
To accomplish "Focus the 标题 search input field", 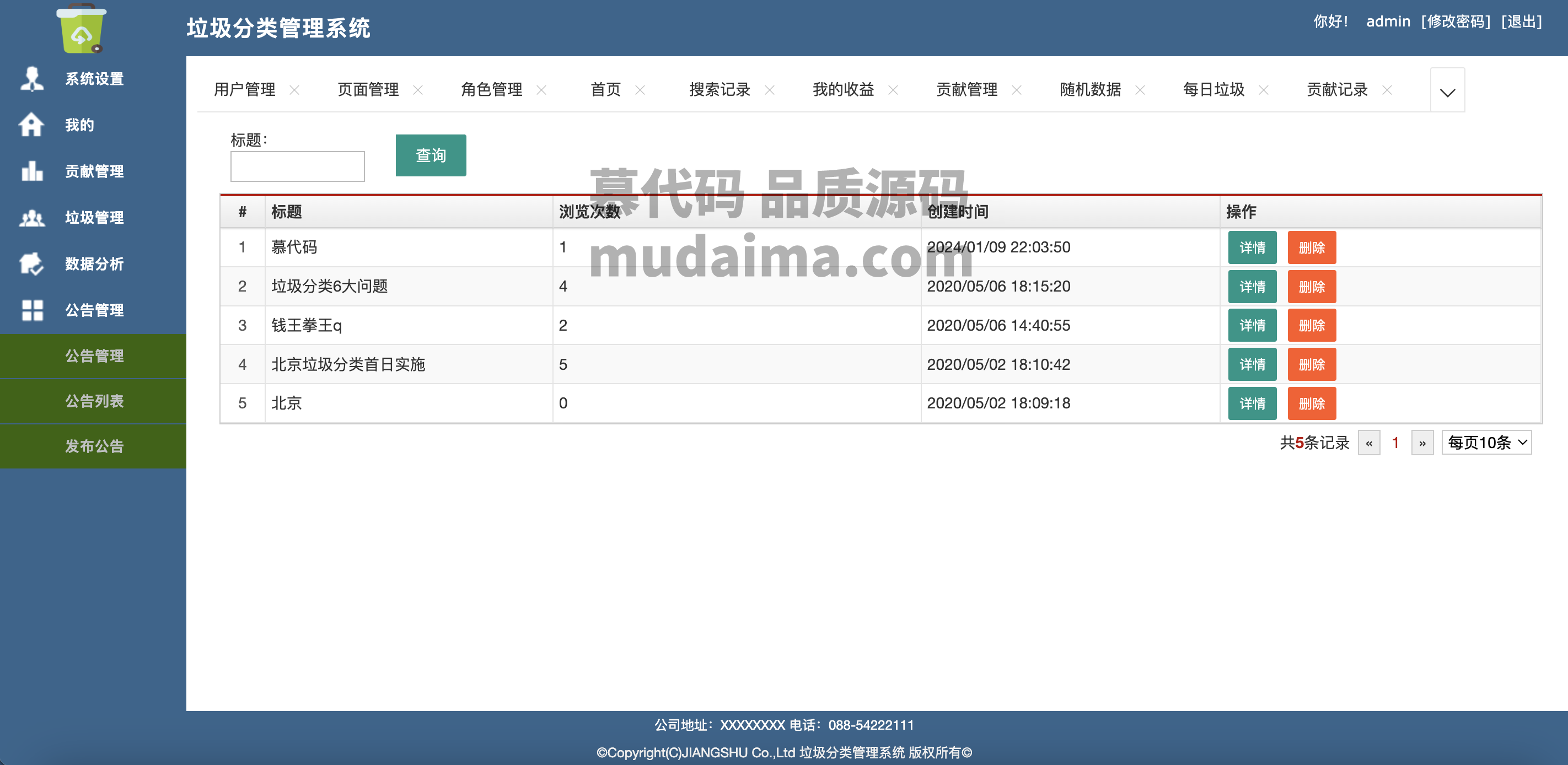I will coord(298,166).
